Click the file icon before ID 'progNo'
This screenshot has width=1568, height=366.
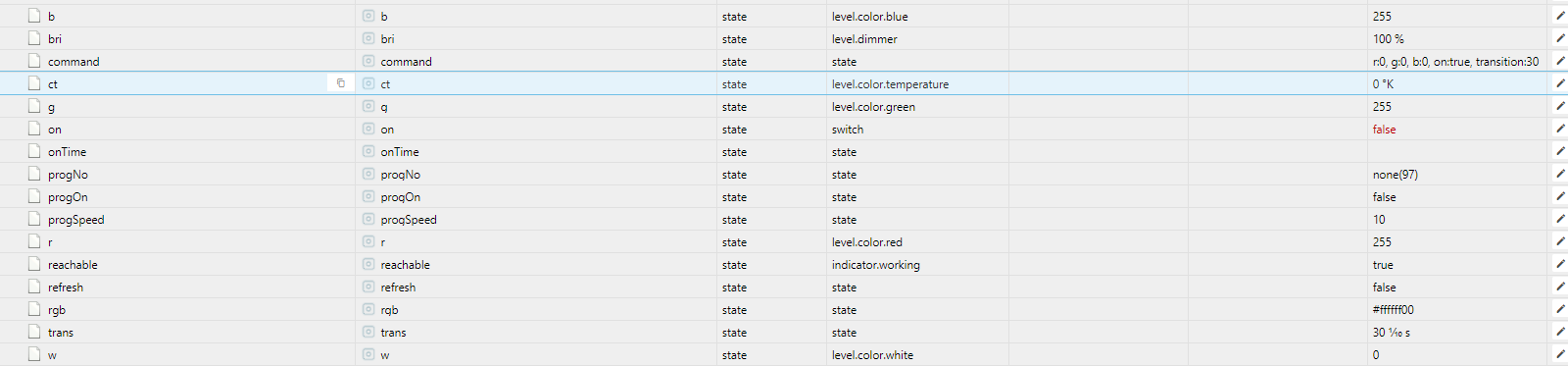coord(34,174)
